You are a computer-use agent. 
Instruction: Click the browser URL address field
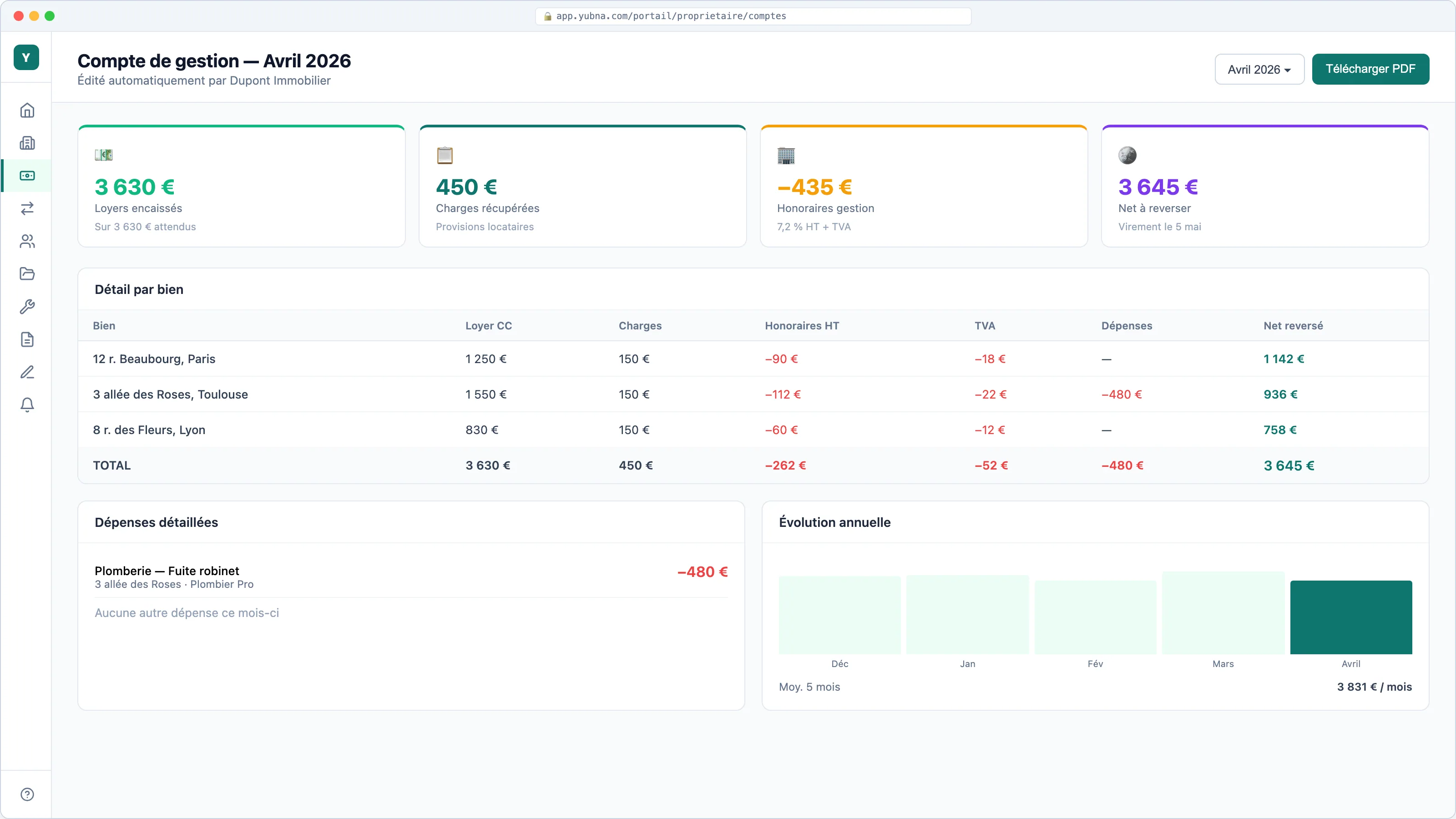(753, 16)
